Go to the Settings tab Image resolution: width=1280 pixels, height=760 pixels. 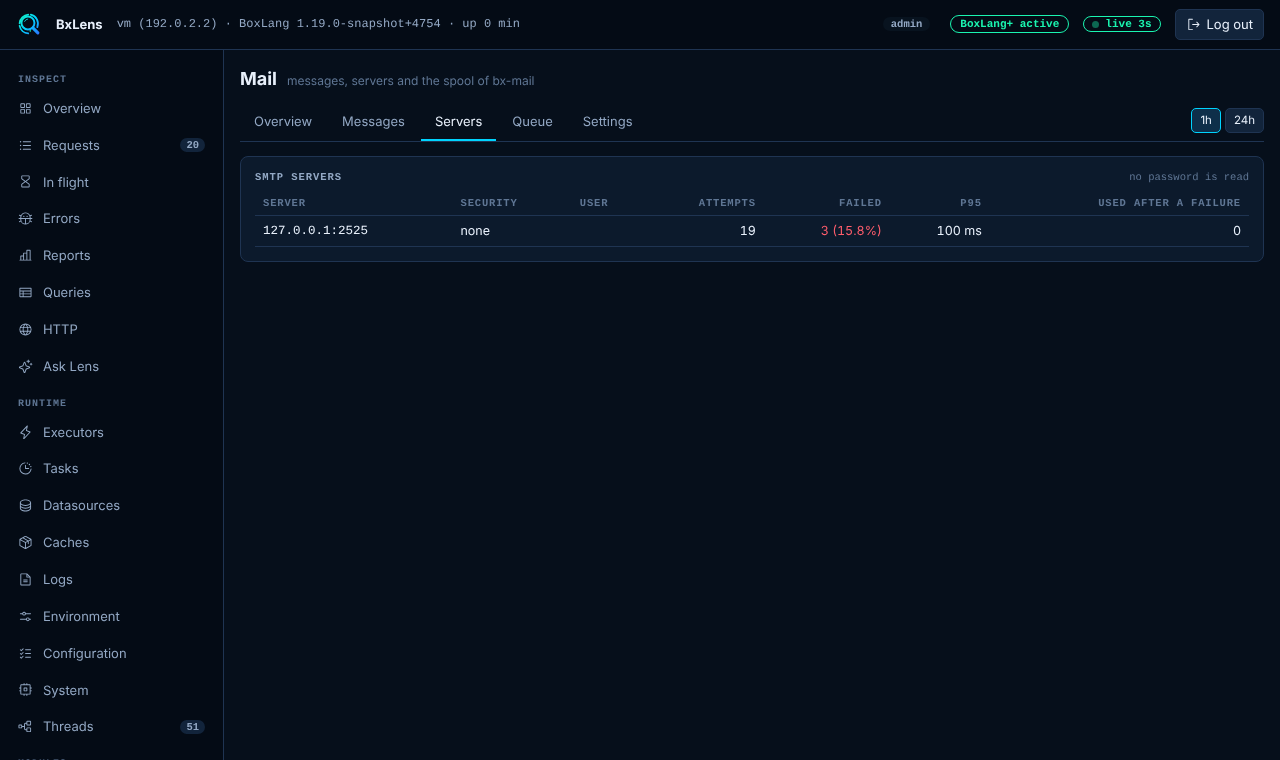tap(608, 121)
